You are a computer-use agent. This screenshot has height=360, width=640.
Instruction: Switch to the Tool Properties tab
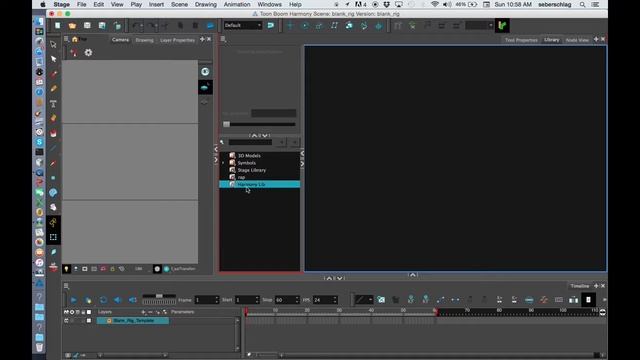point(521,40)
